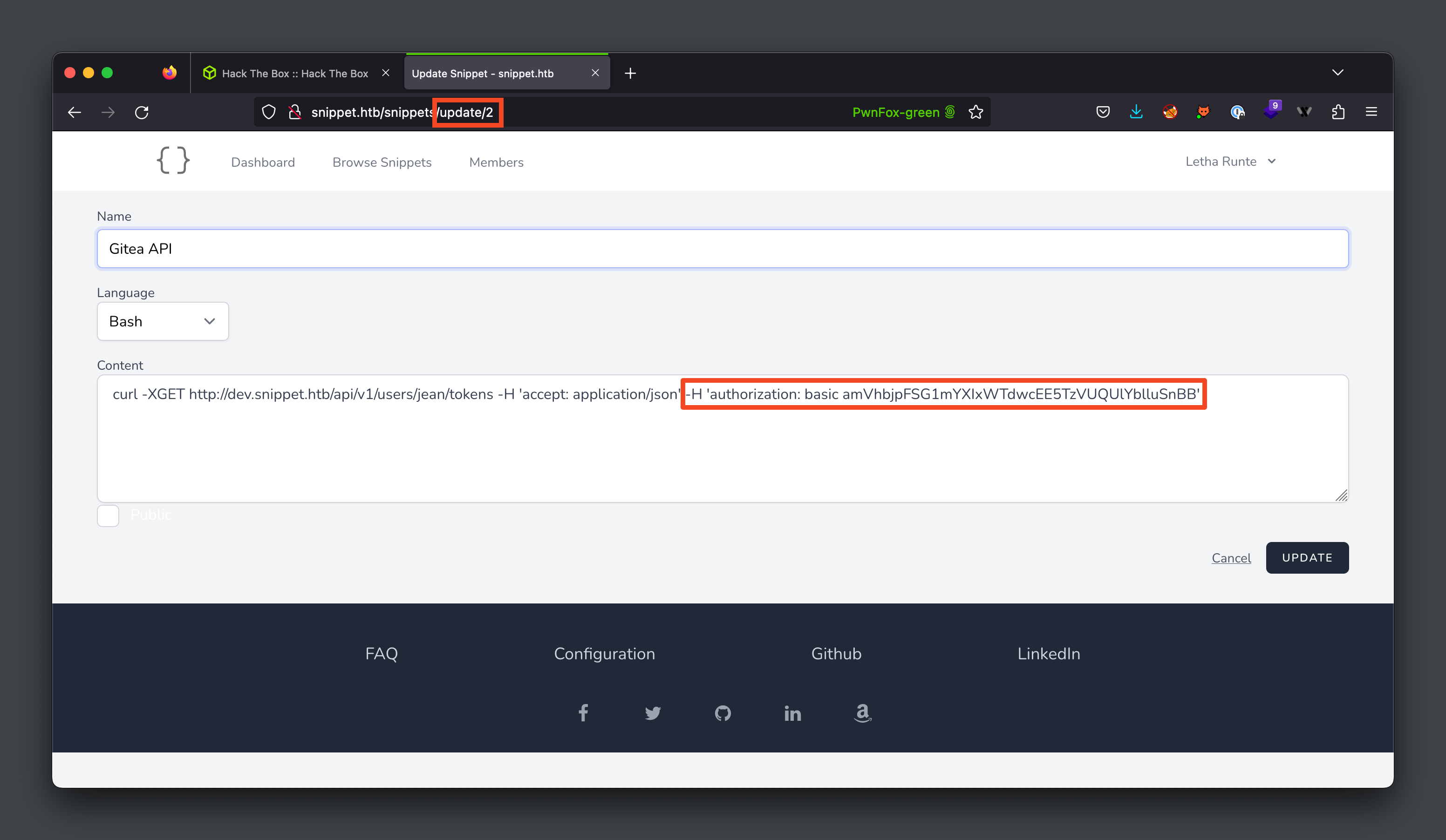
Task: Open the Members navigation item
Action: pos(496,162)
